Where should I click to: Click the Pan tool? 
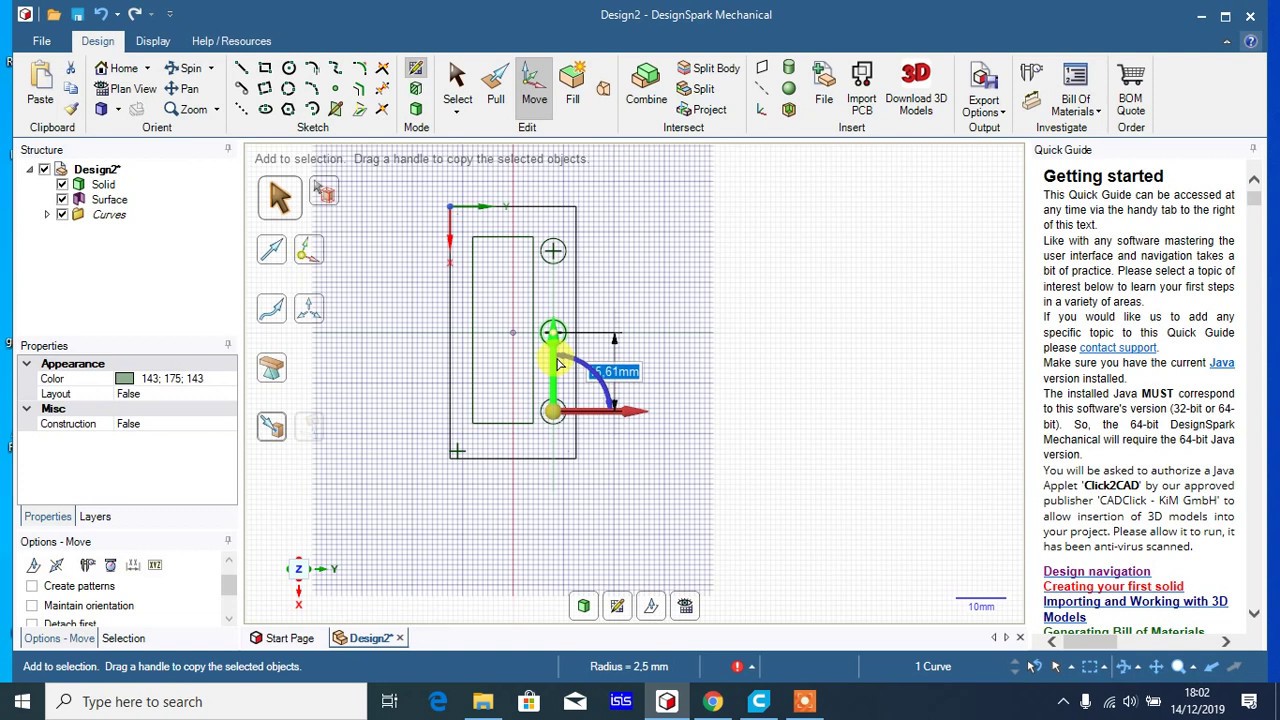coord(181,89)
